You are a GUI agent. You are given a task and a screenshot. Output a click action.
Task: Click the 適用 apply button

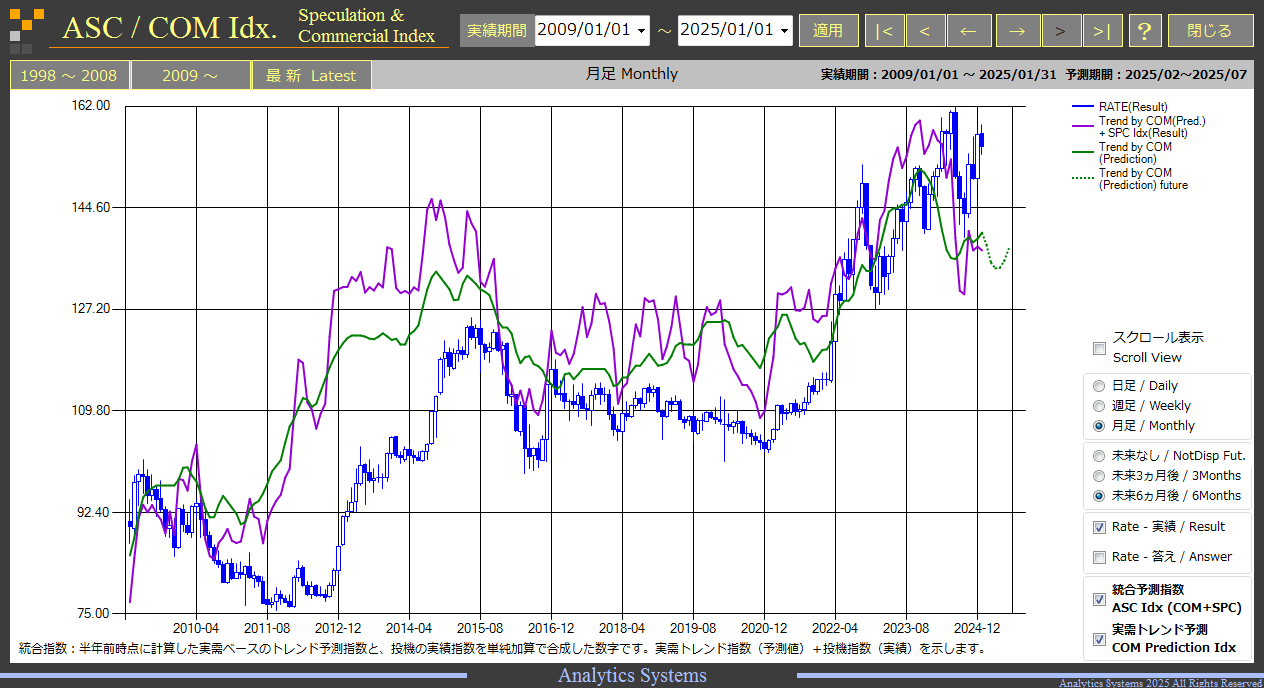coord(828,31)
